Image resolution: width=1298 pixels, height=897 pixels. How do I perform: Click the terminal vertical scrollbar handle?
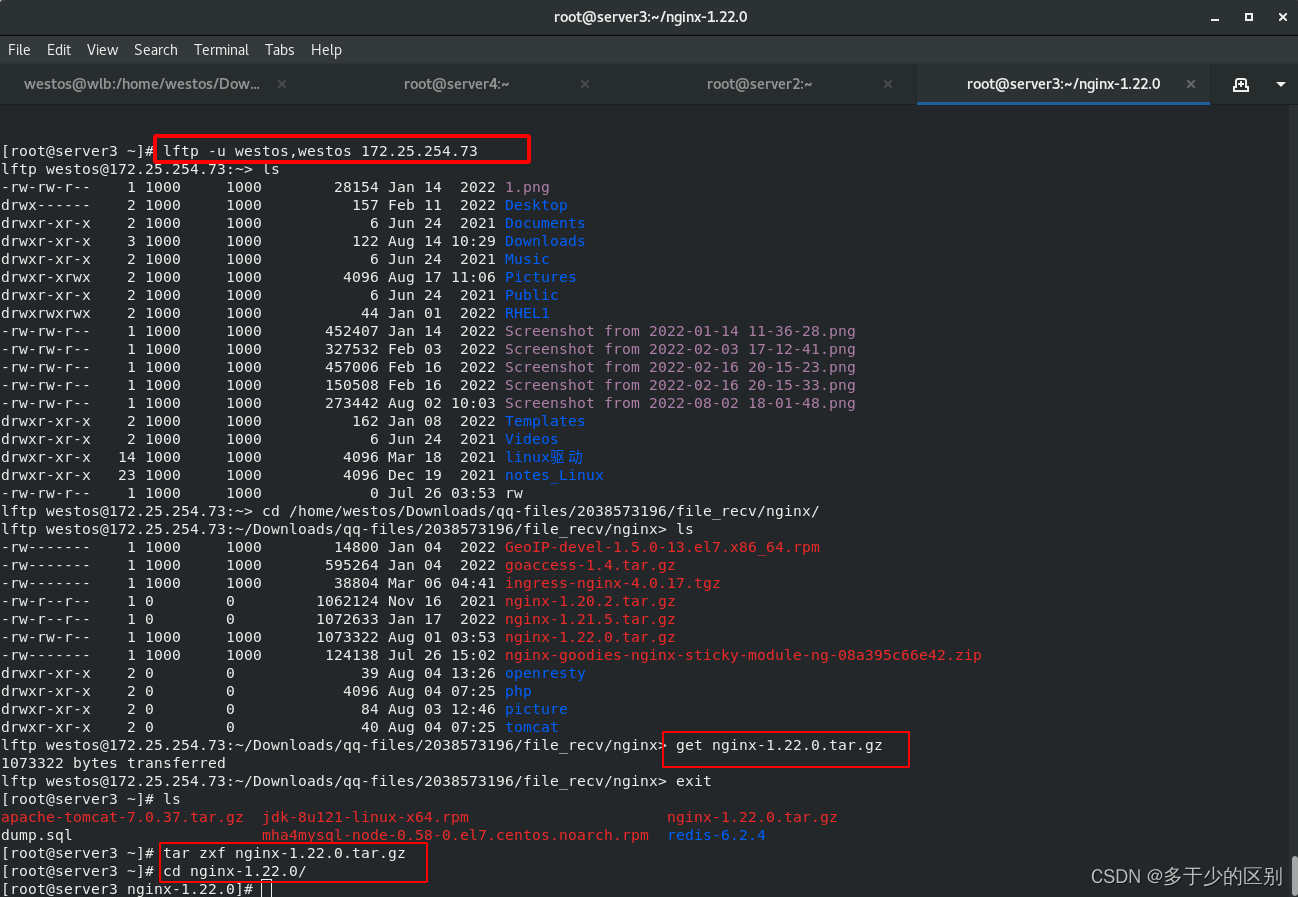[1293, 876]
